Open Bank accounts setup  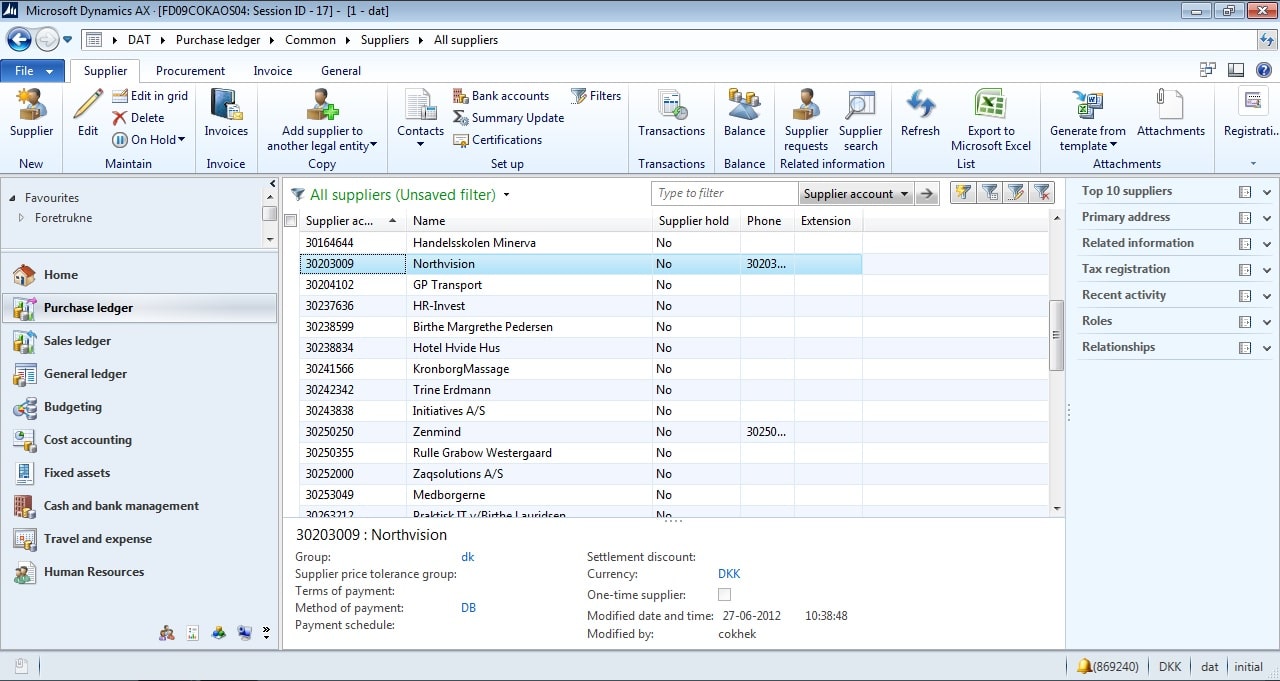[501, 96]
